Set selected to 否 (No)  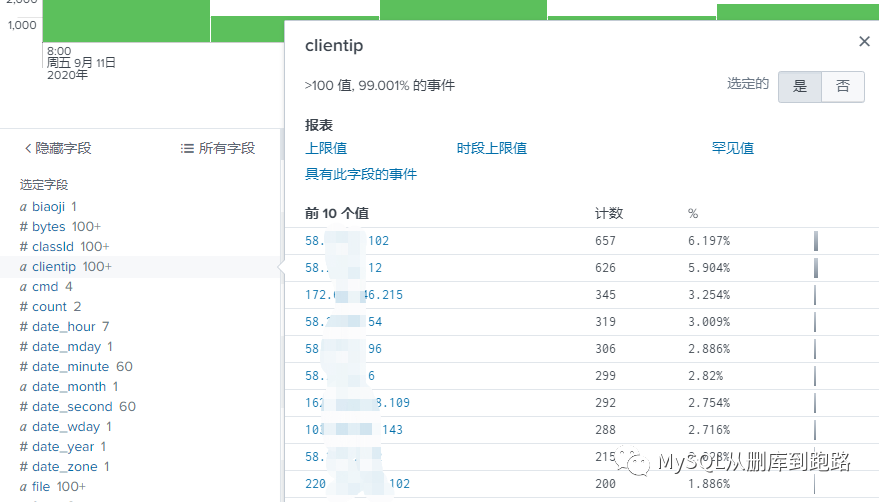click(843, 86)
